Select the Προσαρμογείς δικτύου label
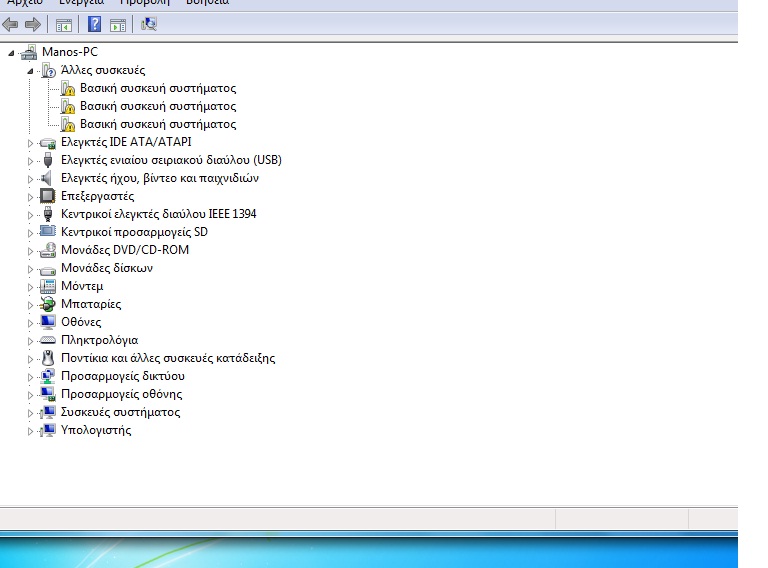This screenshot has height=568, width=768. point(123,376)
